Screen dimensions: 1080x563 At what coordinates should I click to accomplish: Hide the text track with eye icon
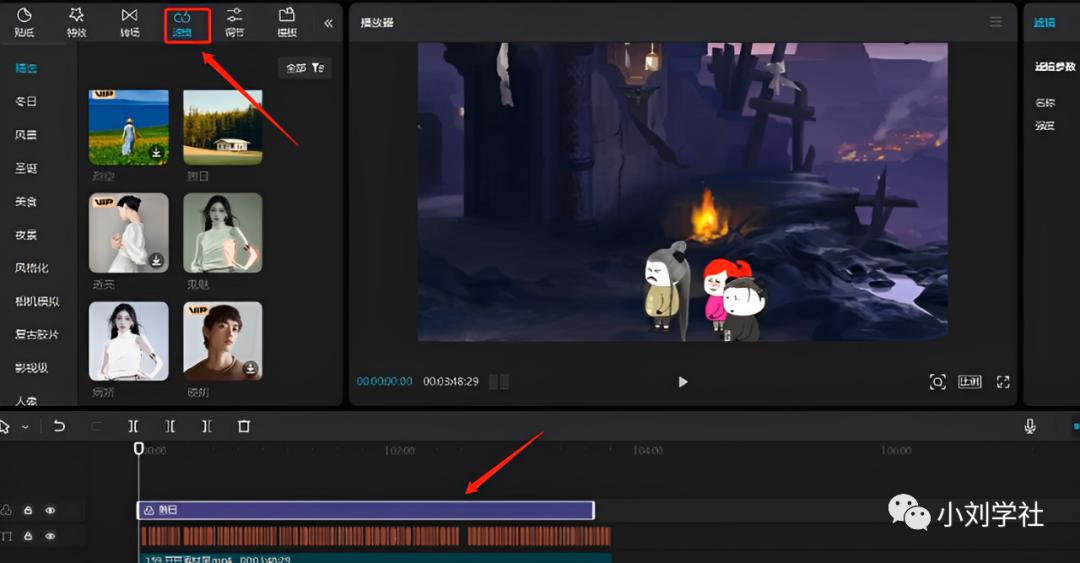tap(50, 536)
